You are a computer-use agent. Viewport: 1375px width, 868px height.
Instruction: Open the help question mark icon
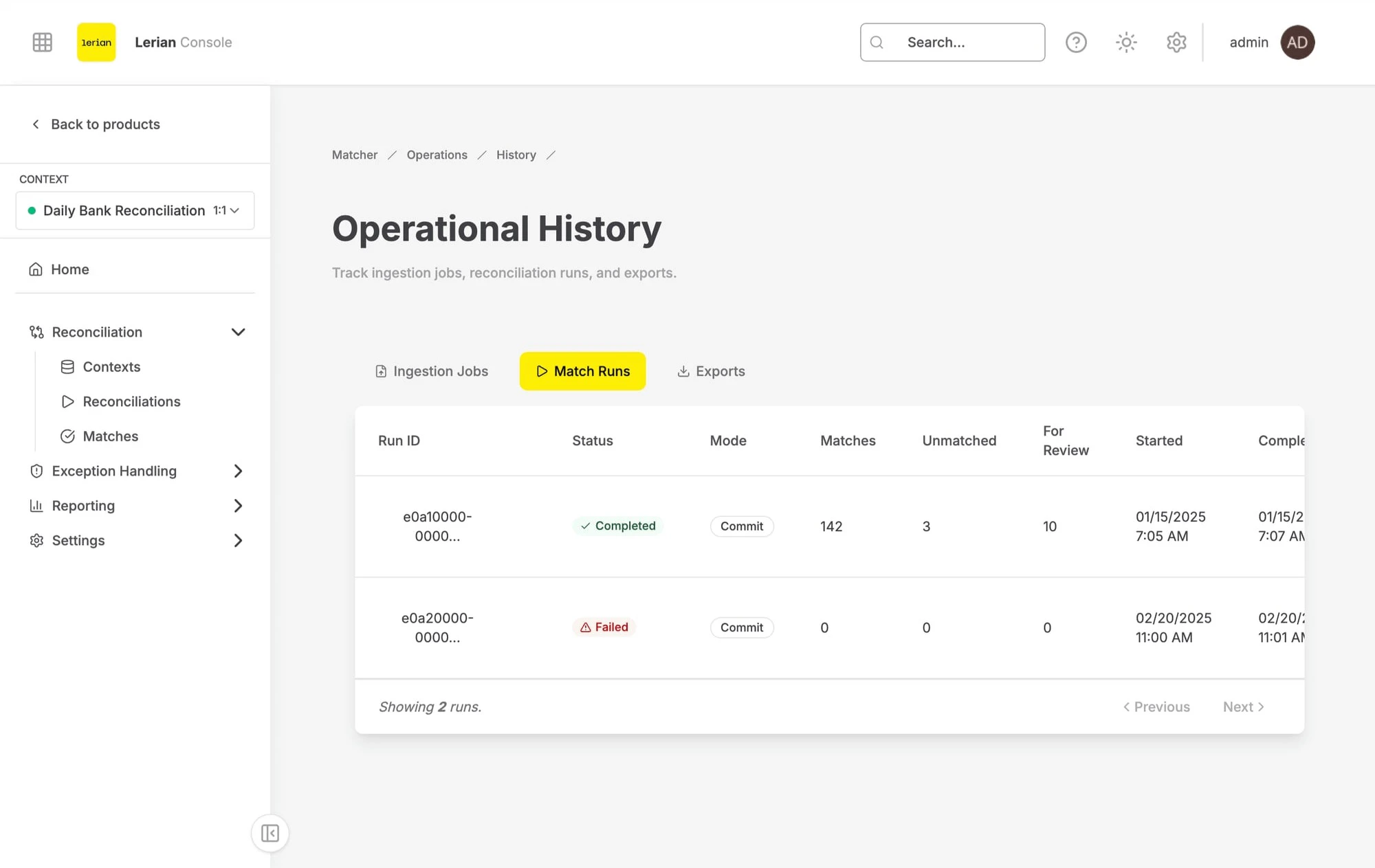pyautogui.click(x=1076, y=43)
